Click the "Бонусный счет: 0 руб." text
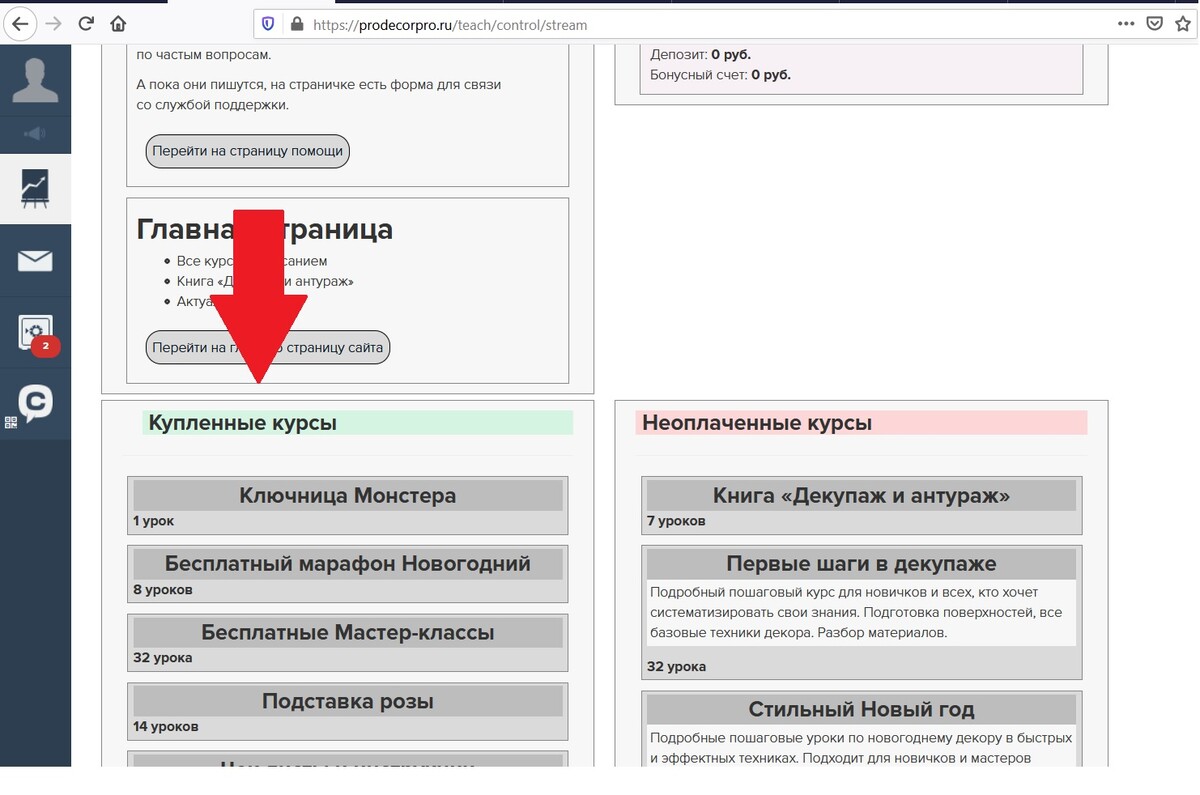 (721, 74)
